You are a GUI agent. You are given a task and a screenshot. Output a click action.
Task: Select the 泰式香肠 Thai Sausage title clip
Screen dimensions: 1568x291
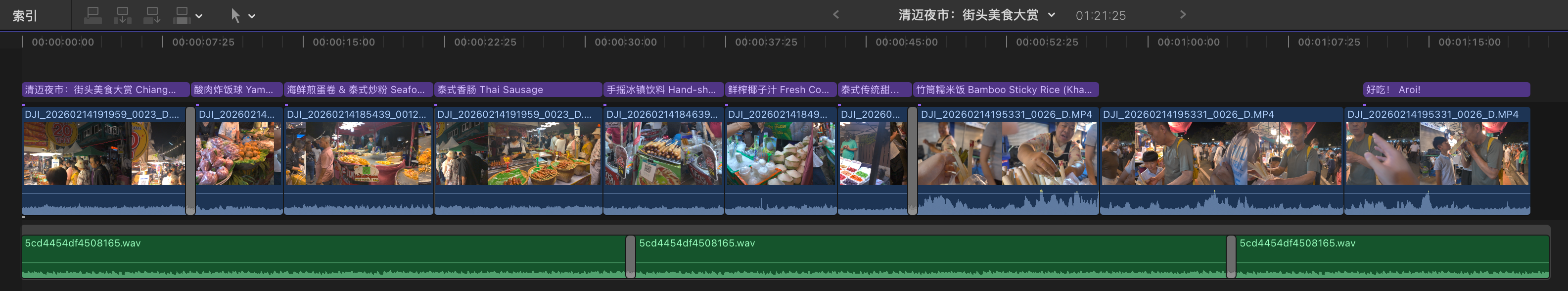517,90
